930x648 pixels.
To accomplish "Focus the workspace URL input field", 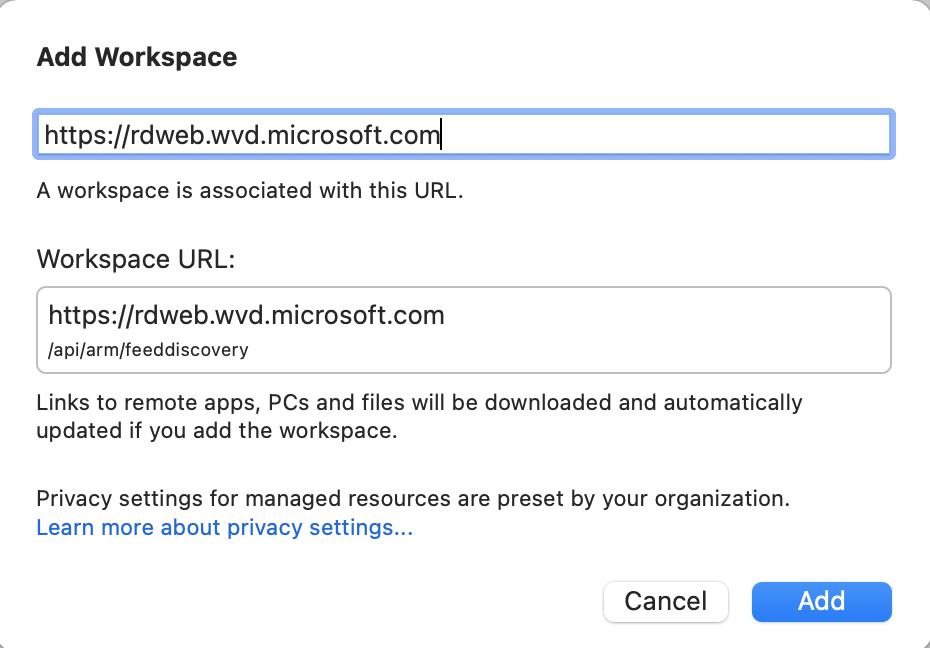I will point(464,135).
